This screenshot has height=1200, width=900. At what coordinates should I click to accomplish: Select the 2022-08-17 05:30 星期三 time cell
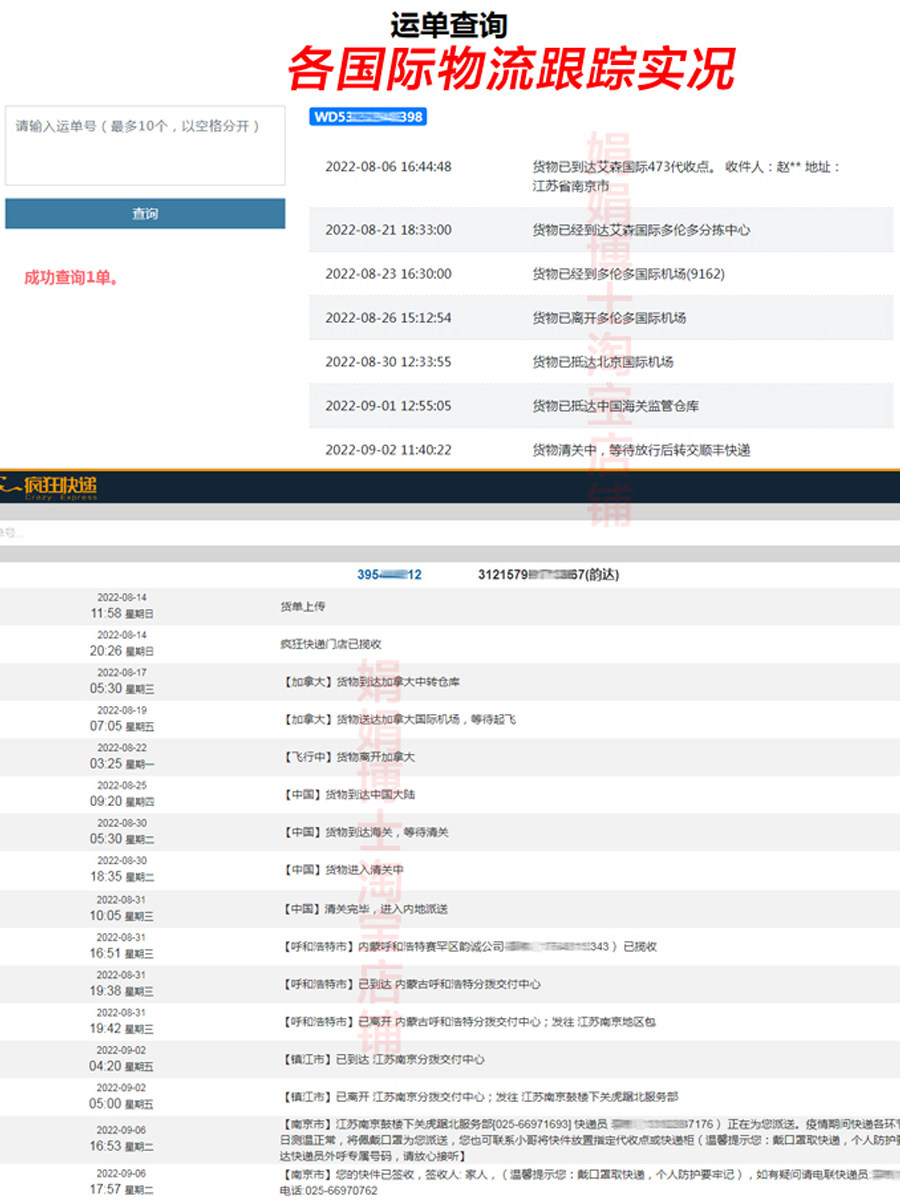click(x=122, y=681)
